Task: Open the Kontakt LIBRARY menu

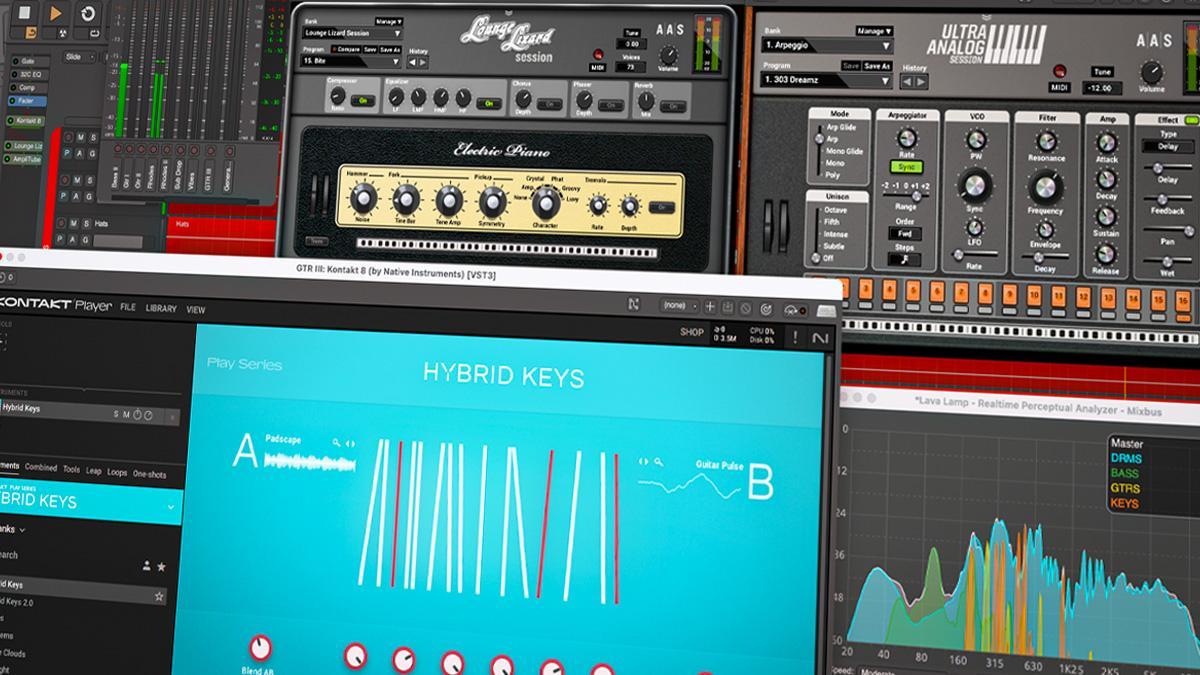Action: pyautogui.click(x=160, y=309)
